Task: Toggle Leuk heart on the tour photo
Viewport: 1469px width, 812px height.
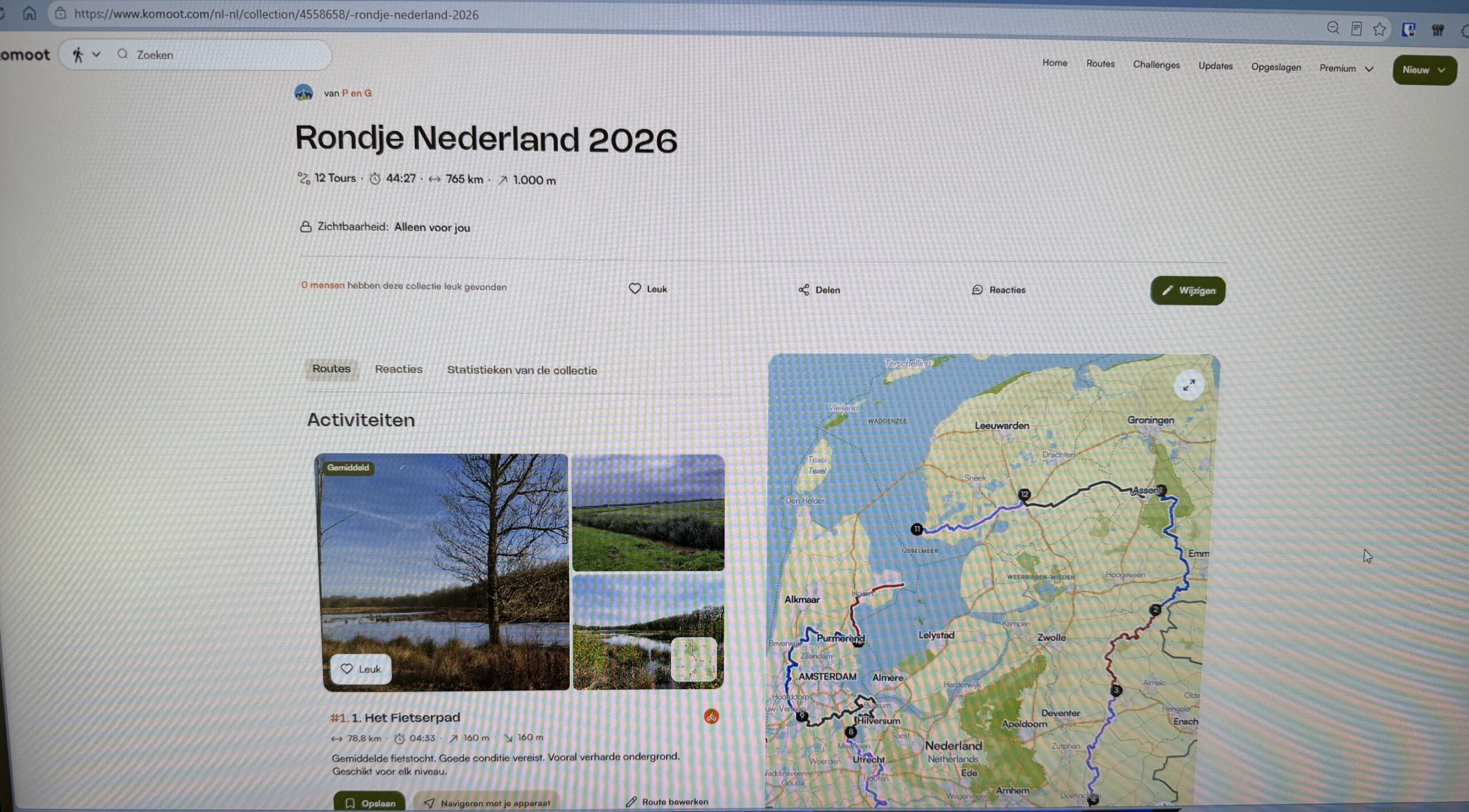Action: 361,669
